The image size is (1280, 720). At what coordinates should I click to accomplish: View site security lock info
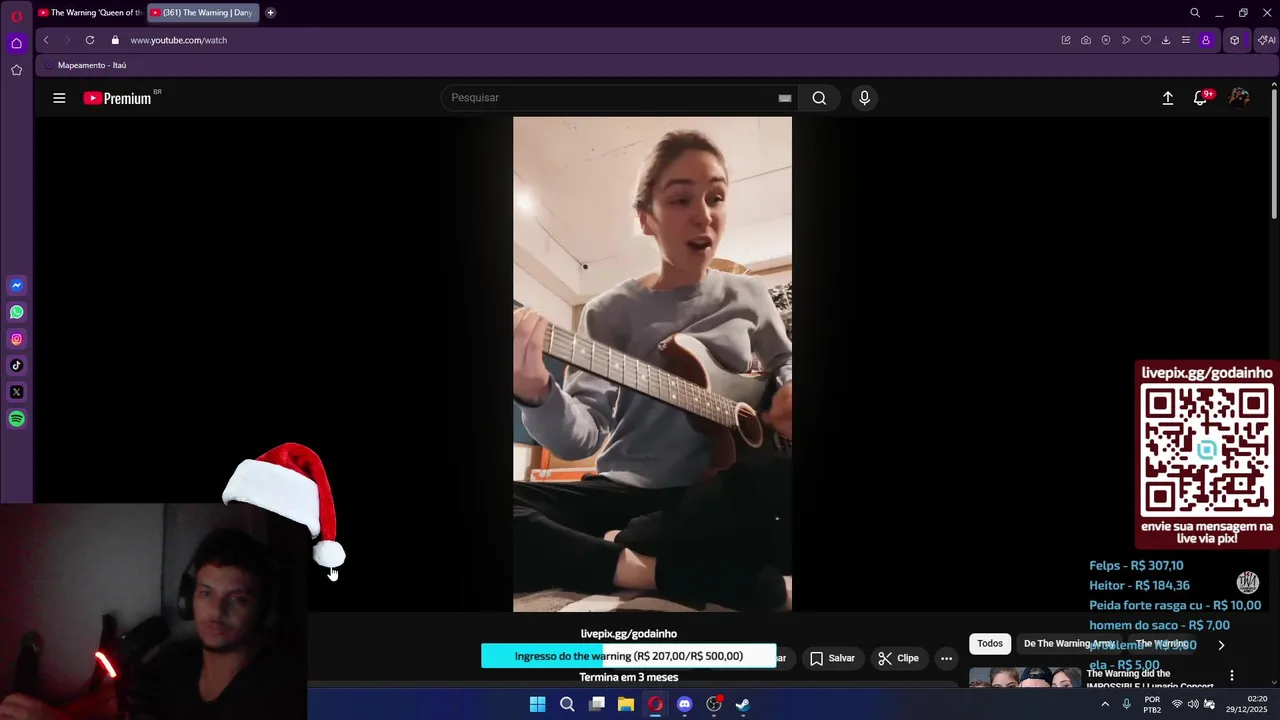115,40
